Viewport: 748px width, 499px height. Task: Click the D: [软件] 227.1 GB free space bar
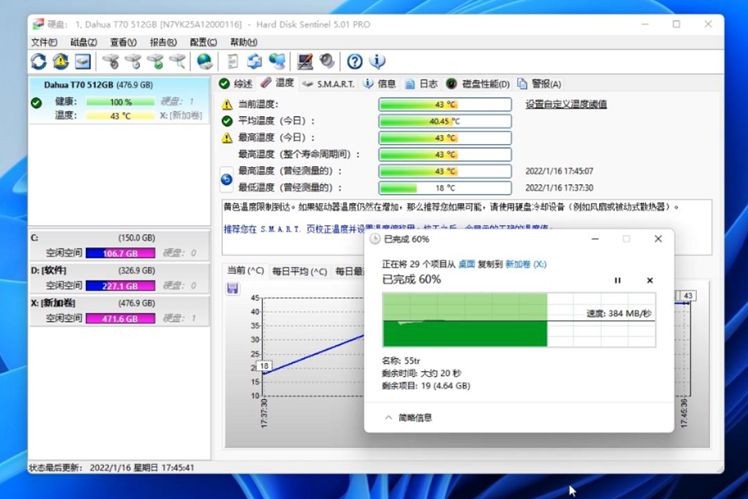coord(120,286)
